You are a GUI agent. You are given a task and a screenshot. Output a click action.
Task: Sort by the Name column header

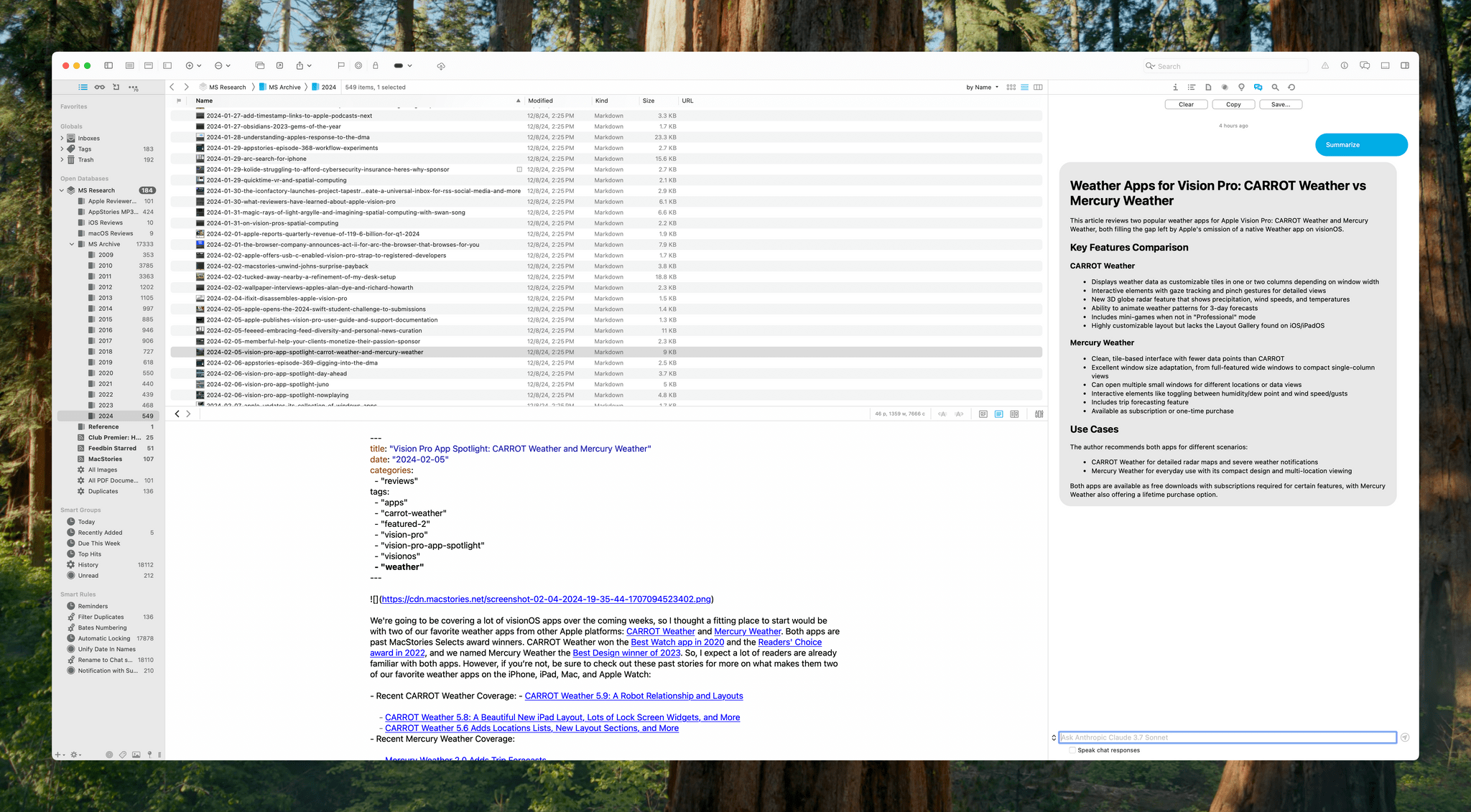coord(357,101)
